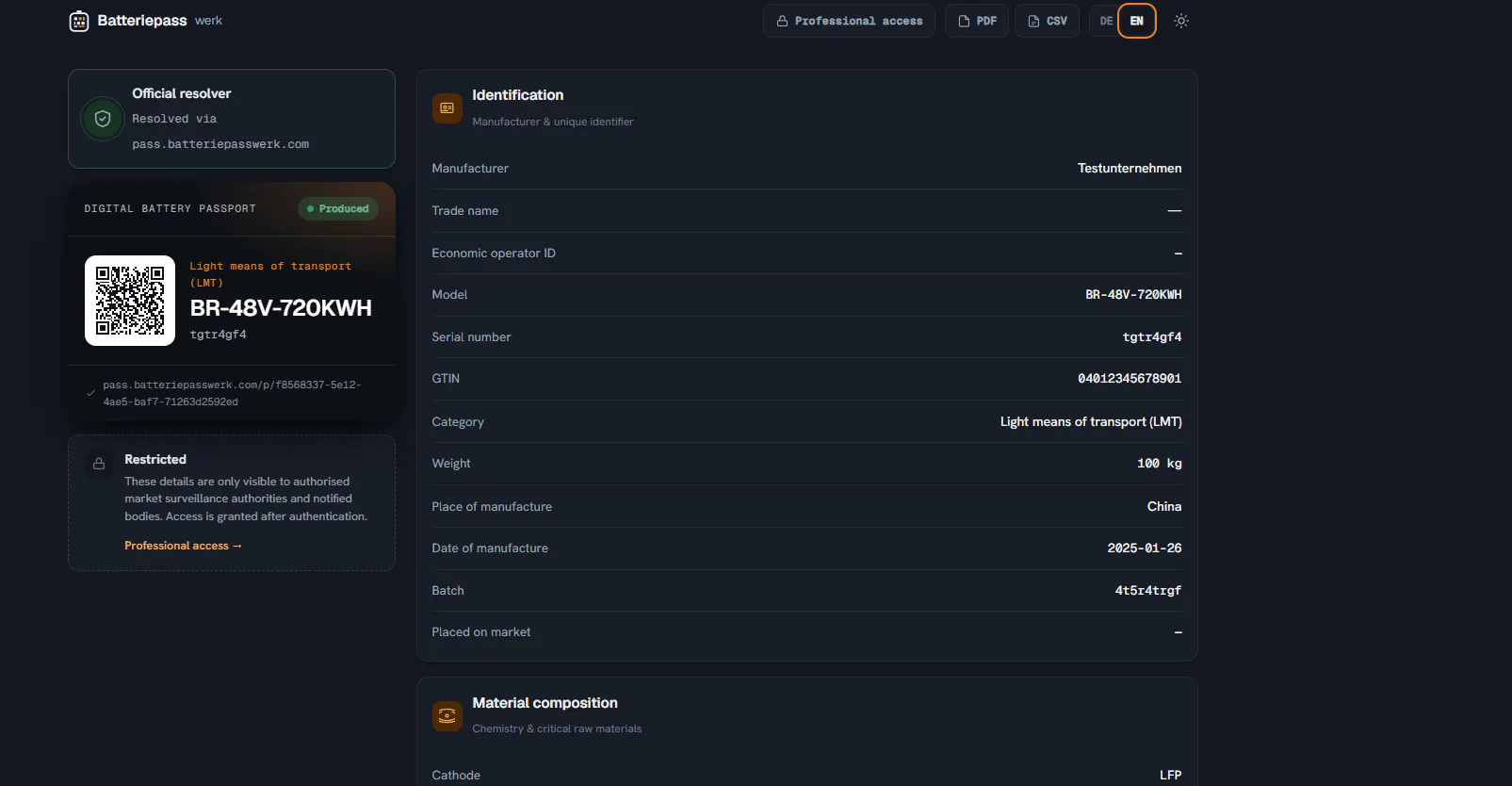Click the GTIN value 04012345678901
This screenshot has width=1512, height=786.
(x=1130, y=378)
